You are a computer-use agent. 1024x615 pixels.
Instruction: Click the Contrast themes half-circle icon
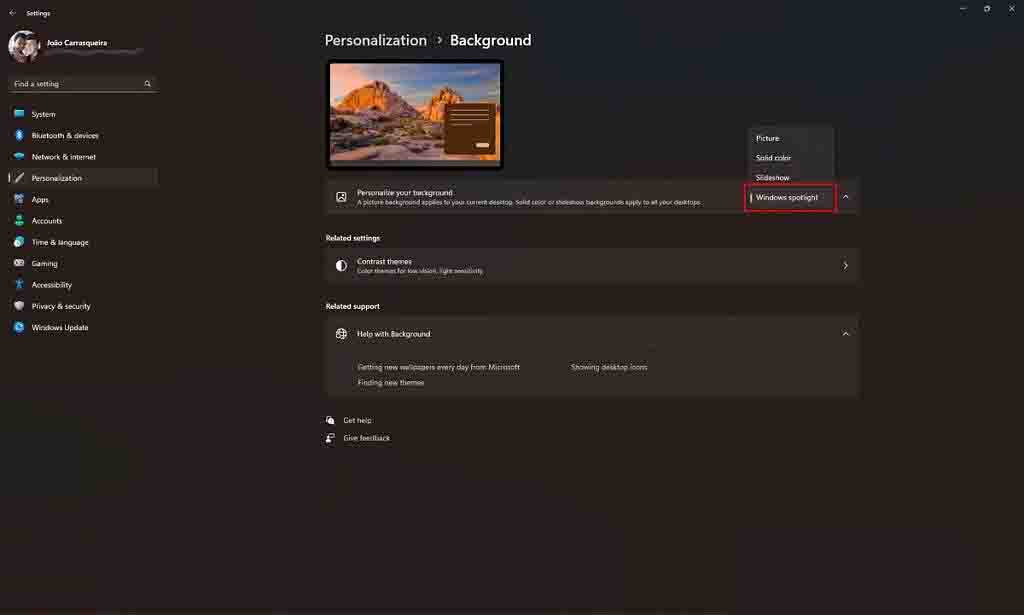tap(341, 265)
